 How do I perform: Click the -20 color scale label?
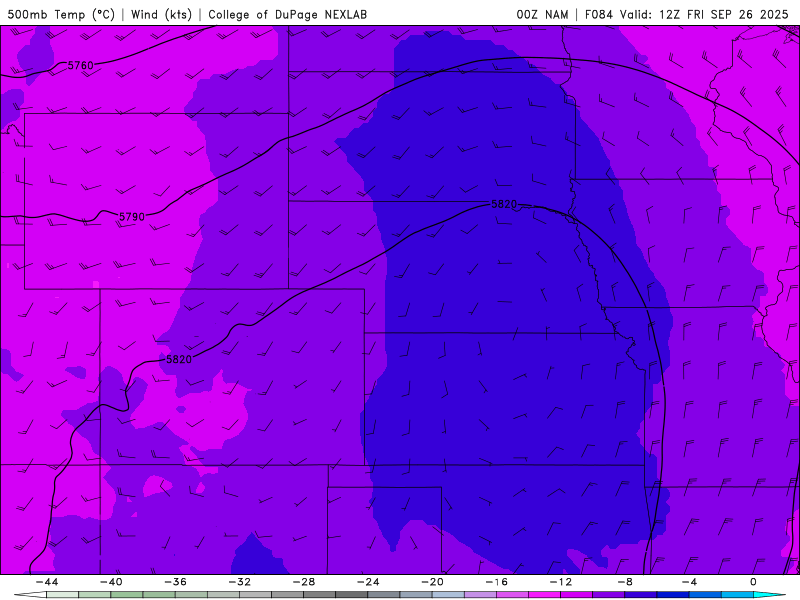tap(432, 582)
